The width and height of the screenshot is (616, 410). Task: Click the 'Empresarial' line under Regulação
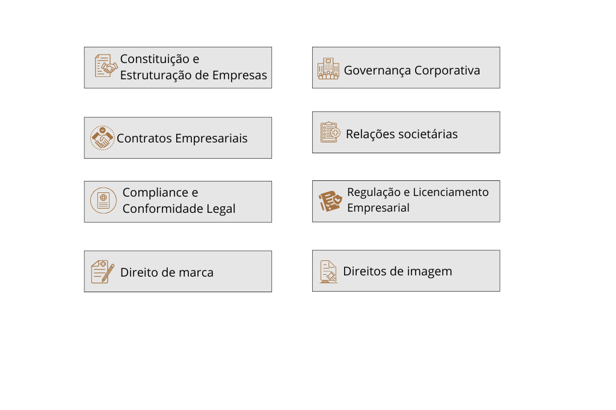tap(378, 208)
